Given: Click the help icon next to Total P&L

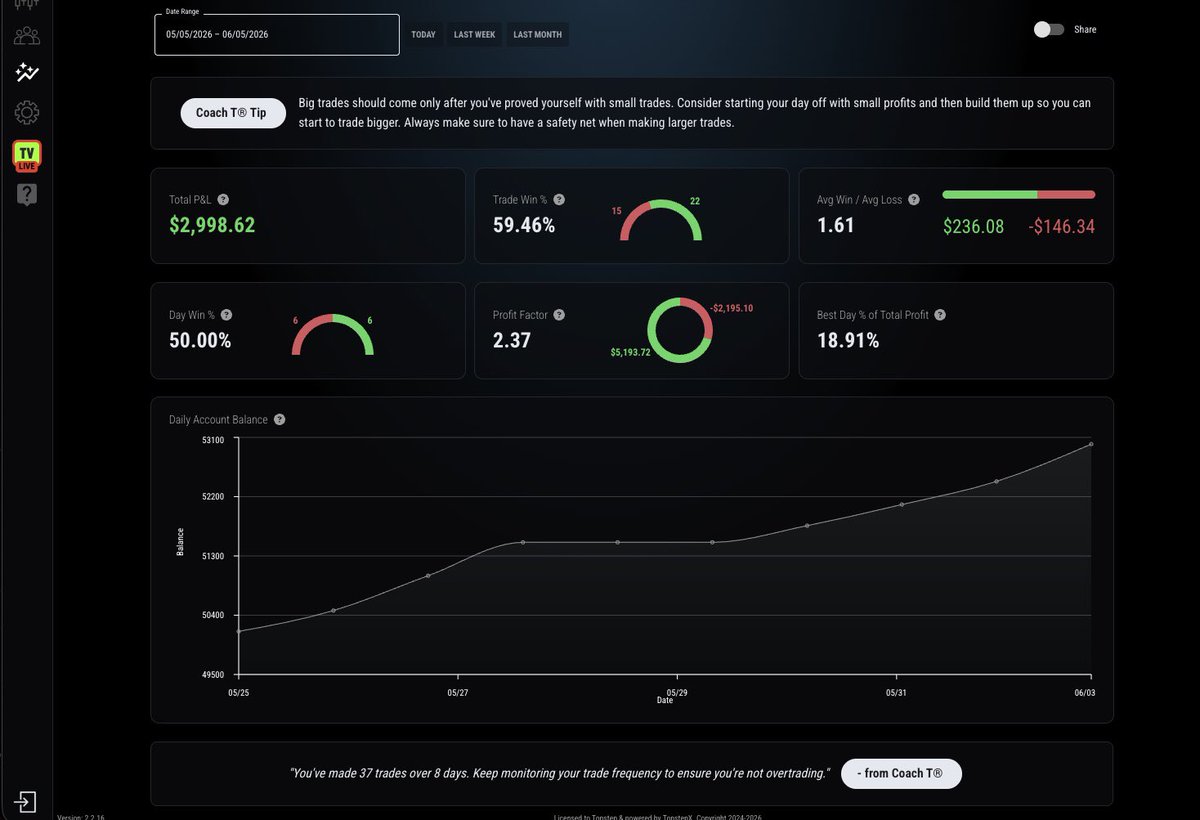Looking at the screenshot, I should [223, 200].
